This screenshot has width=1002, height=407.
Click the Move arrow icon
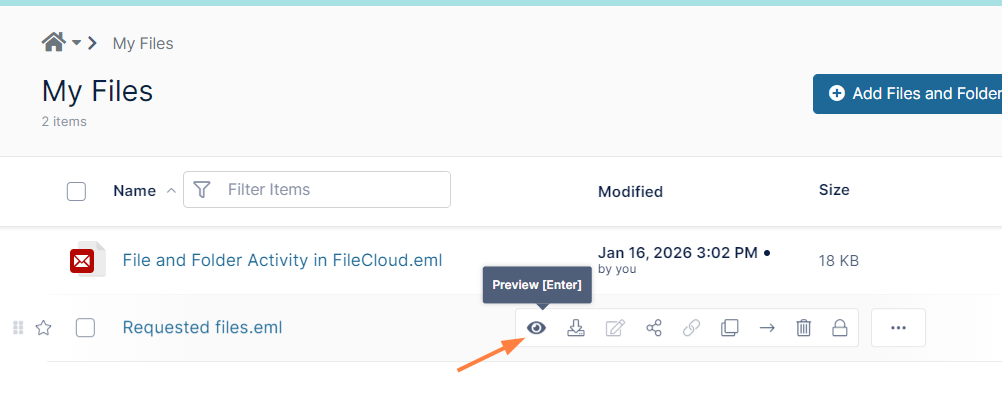point(767,328)
